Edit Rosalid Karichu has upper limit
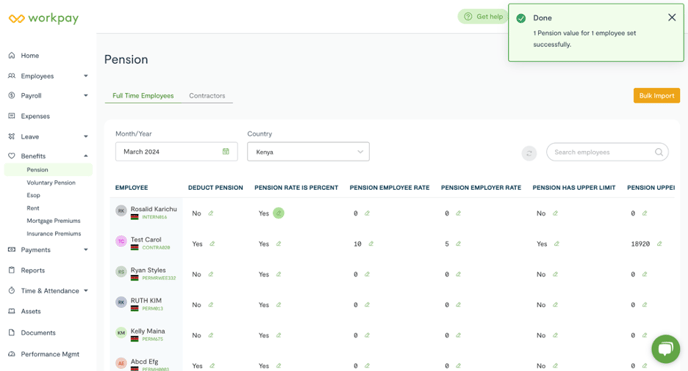Viewport: 688px width, 371px height. point(555,213)
